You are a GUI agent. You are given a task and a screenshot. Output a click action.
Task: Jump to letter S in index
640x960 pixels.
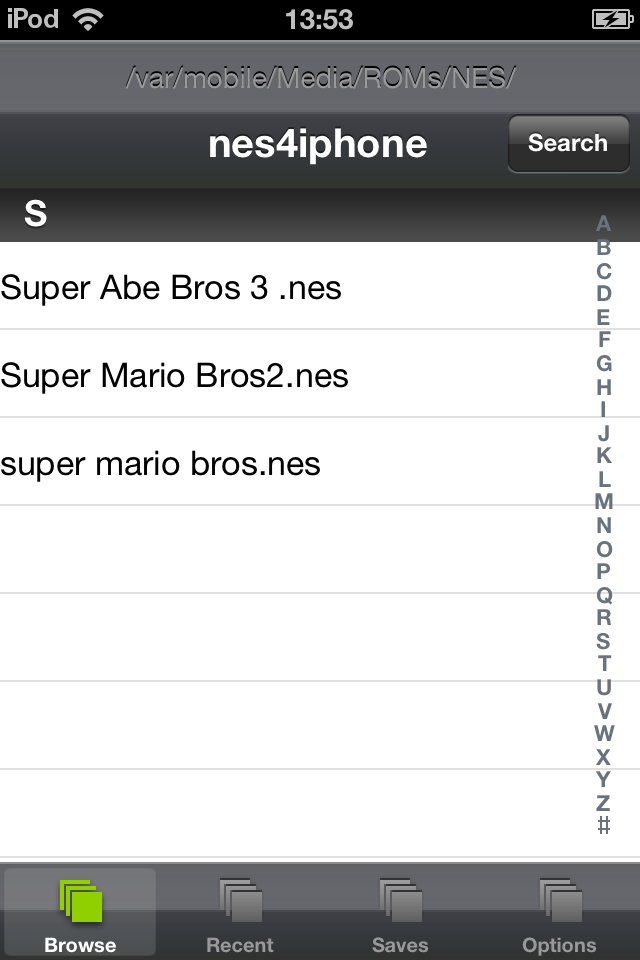[603, 641]
